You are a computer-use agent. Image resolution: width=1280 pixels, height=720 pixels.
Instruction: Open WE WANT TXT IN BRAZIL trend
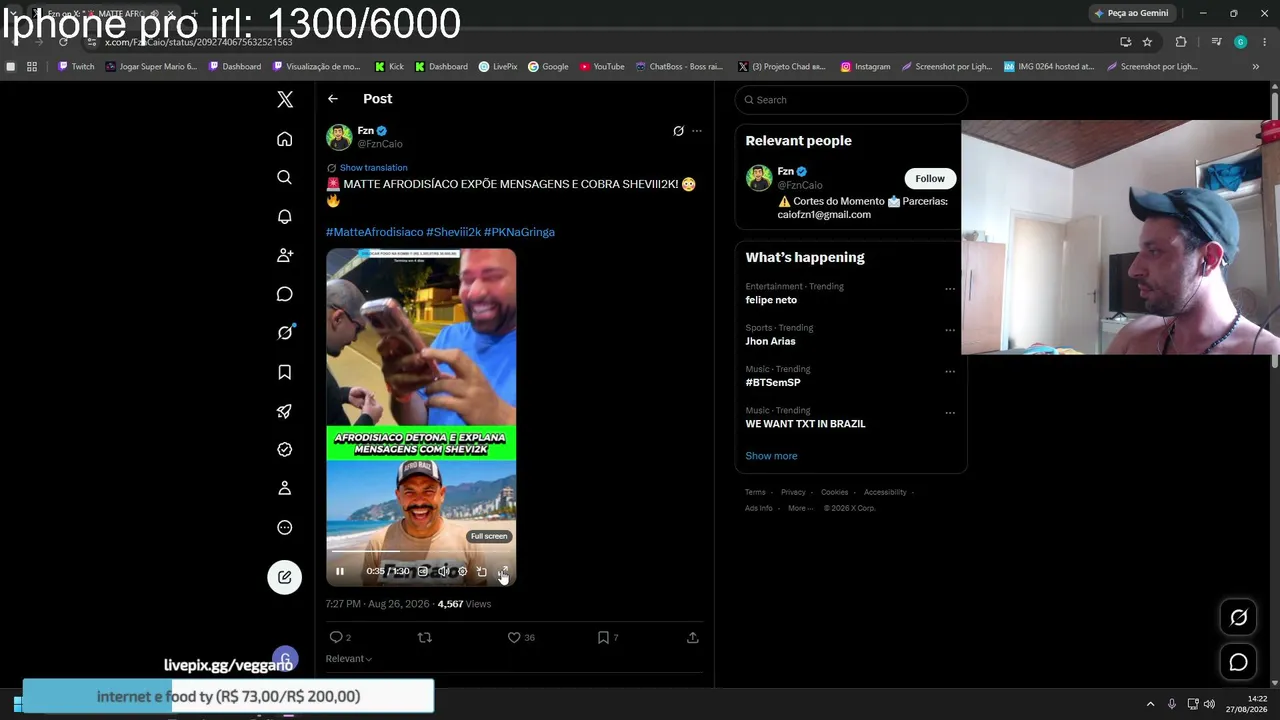tap(805, 424)
